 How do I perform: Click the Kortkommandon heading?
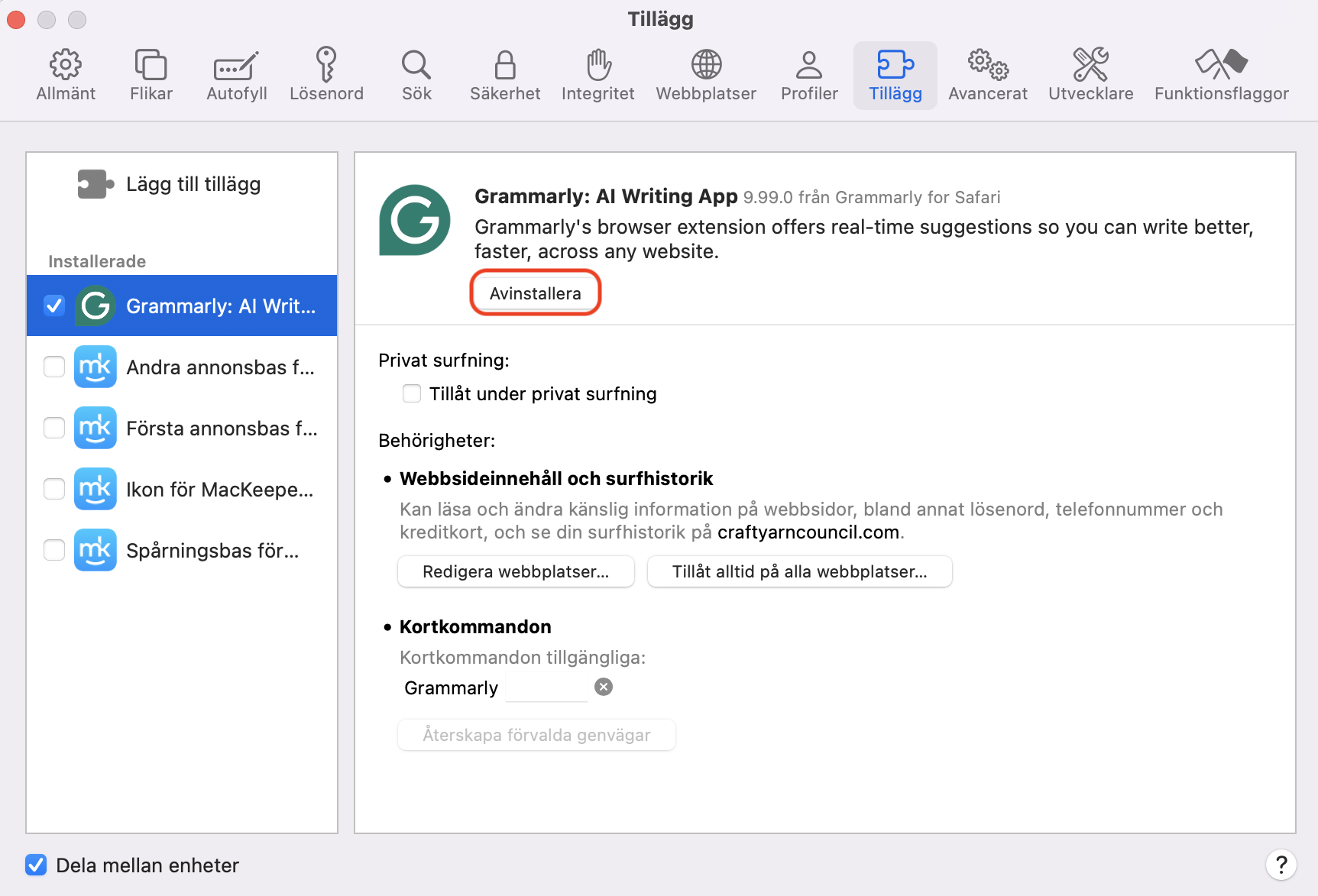[x=475, y=627]
